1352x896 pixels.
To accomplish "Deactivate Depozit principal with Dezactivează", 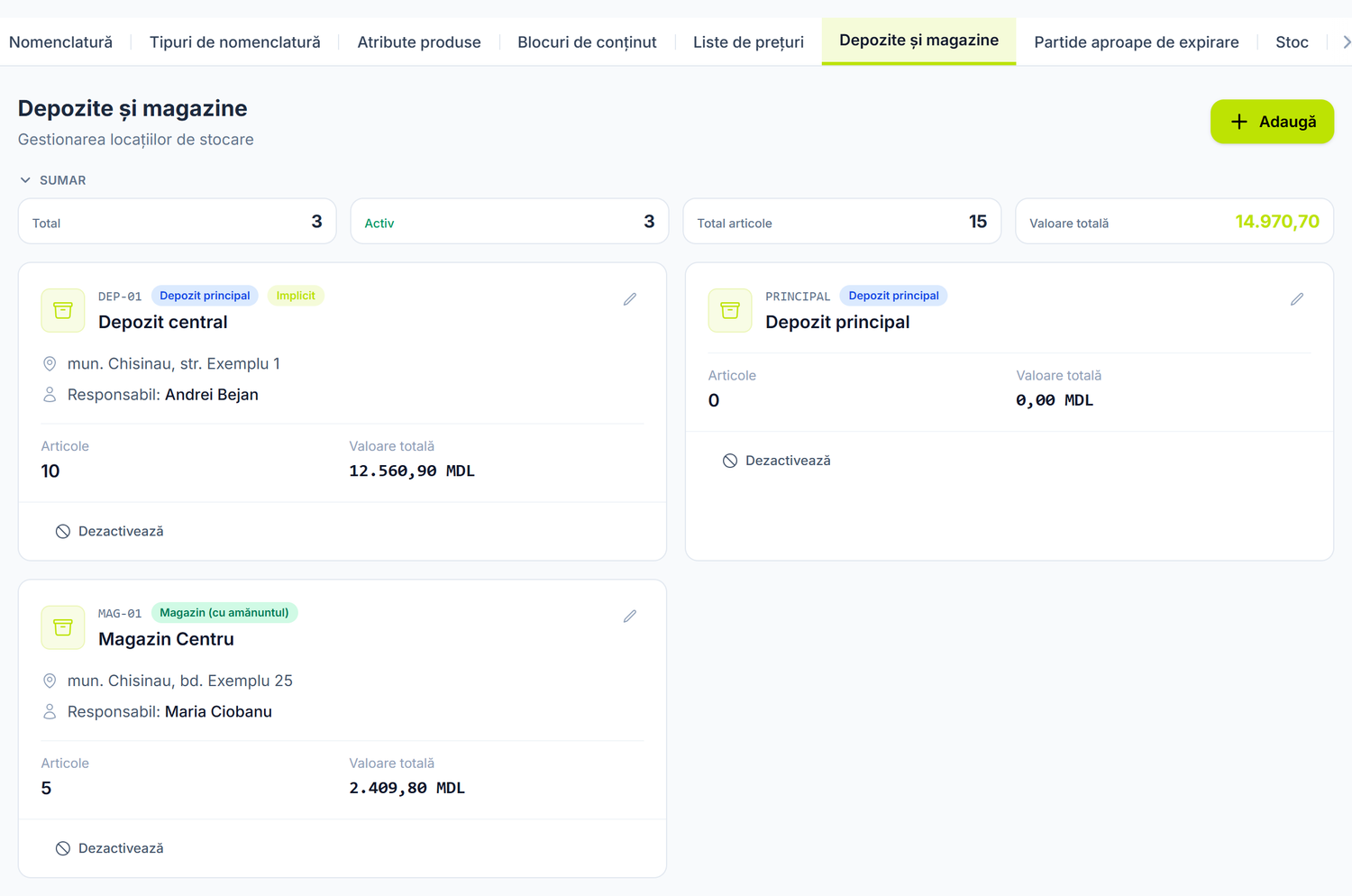I will (x=777, y=461).
